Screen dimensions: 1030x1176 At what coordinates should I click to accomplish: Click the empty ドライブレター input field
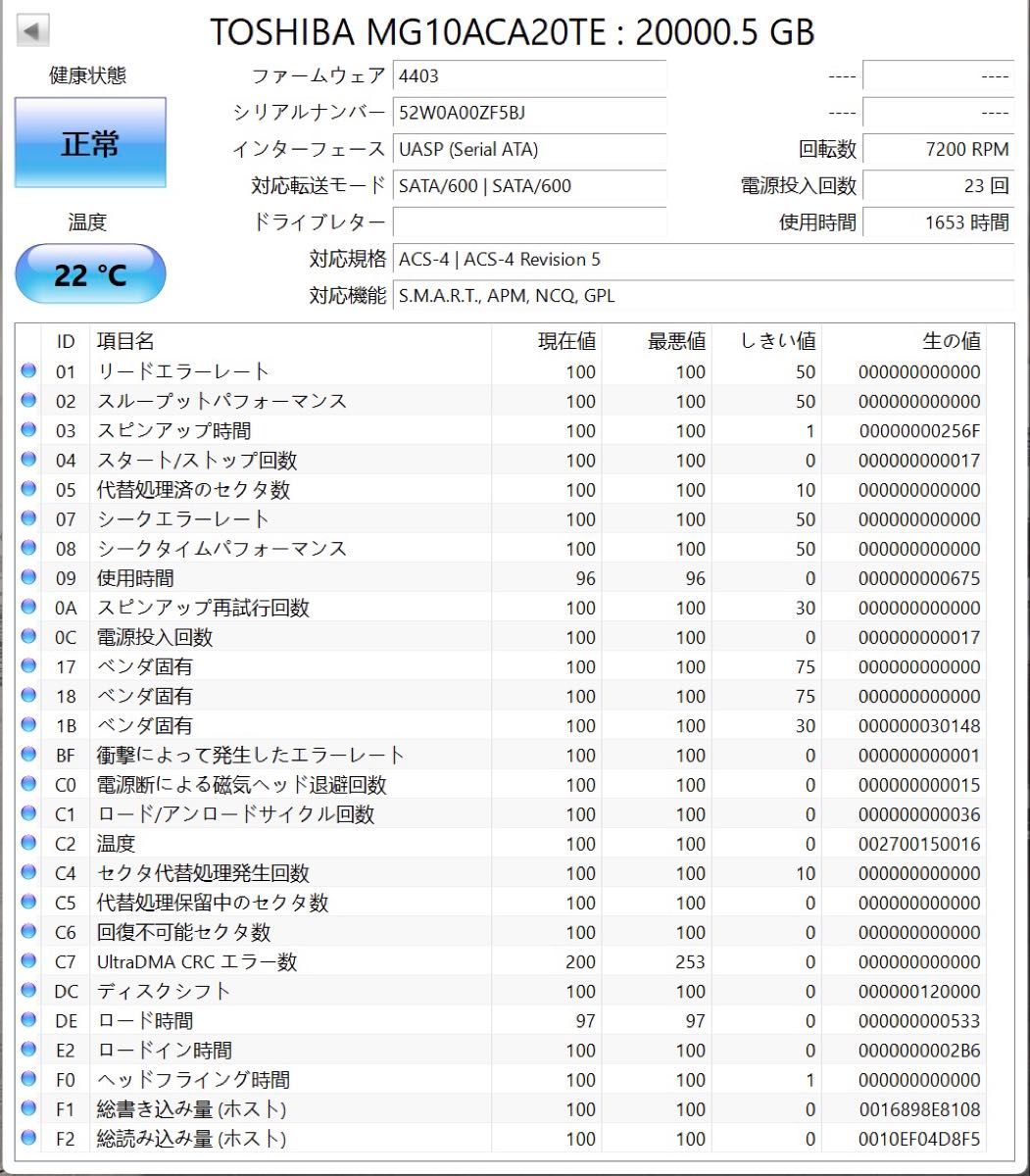529,223
